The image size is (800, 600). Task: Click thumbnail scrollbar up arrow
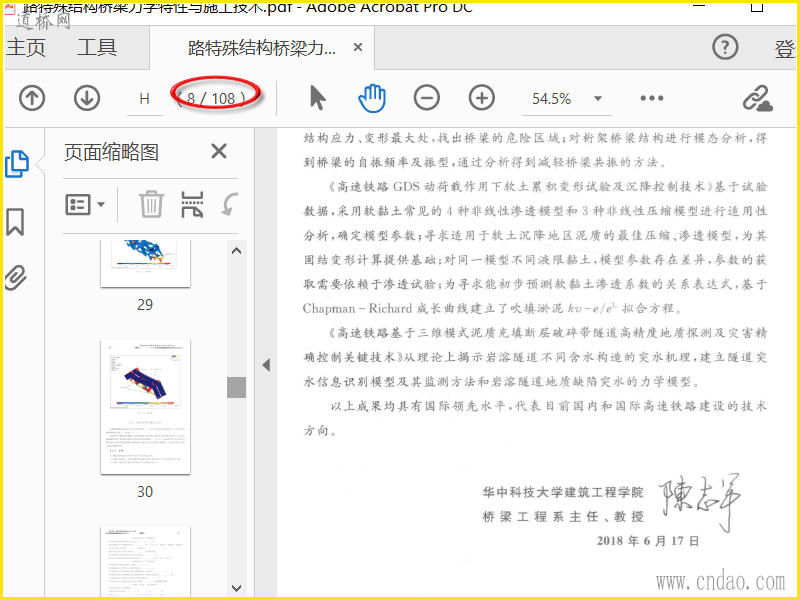pos(236,251)
